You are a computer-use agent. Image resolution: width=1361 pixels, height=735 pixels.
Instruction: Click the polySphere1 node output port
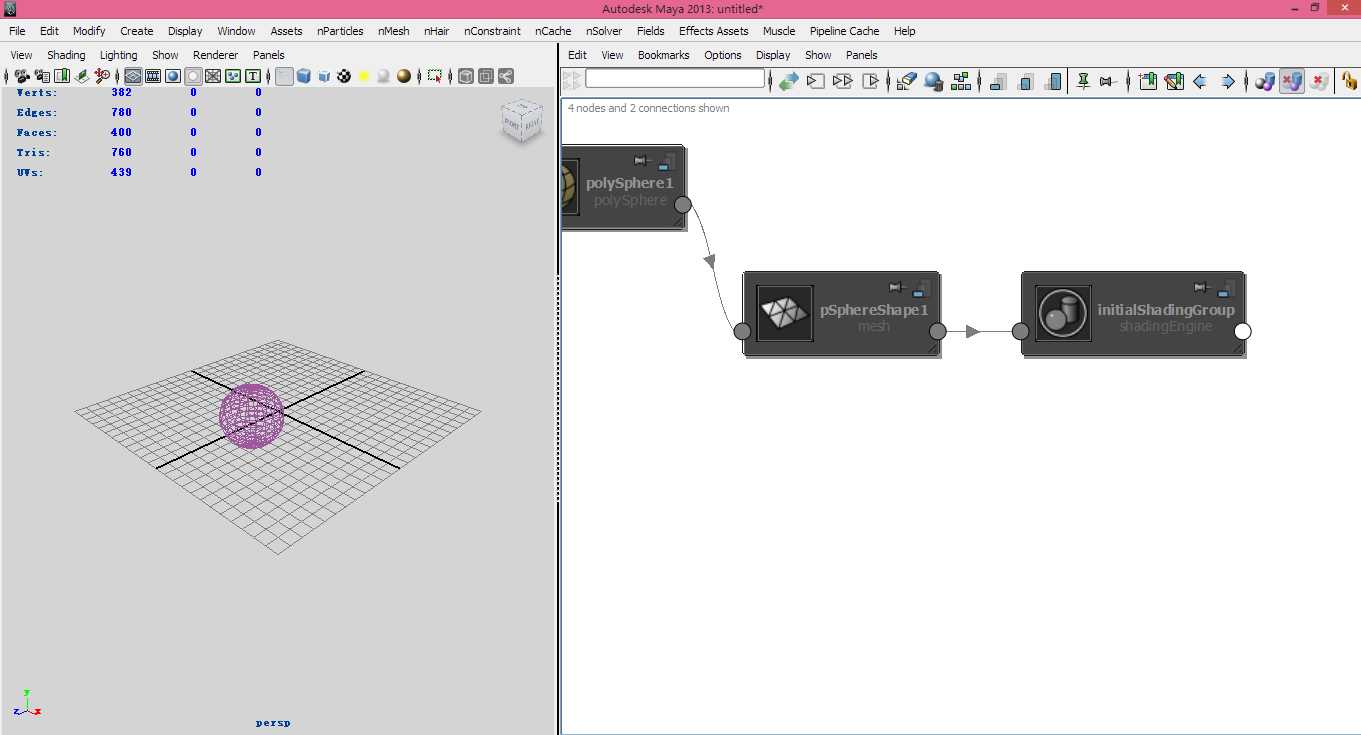pyautogui.click(x=682, y=205)
